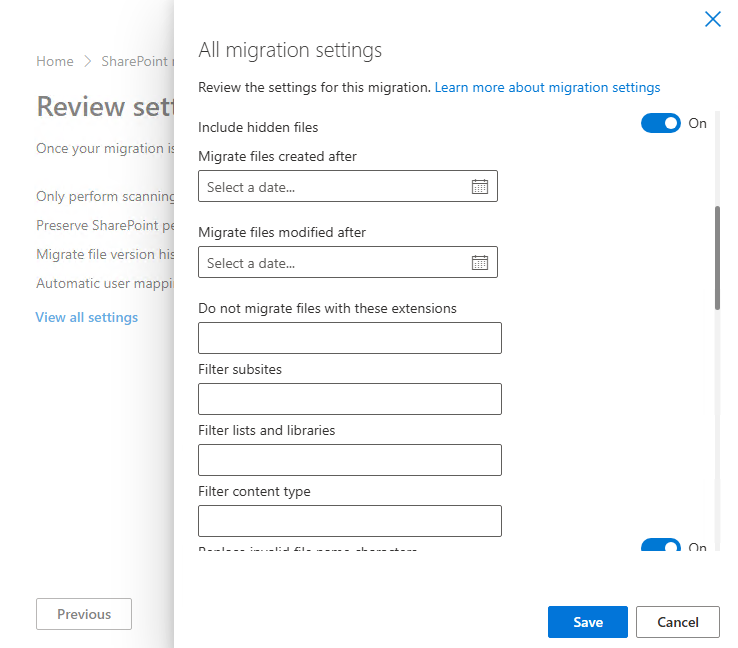The width and height of the screenshot is (738, 648).
Task: Go back with the Previous button
Action: click(x=84, y=614)
